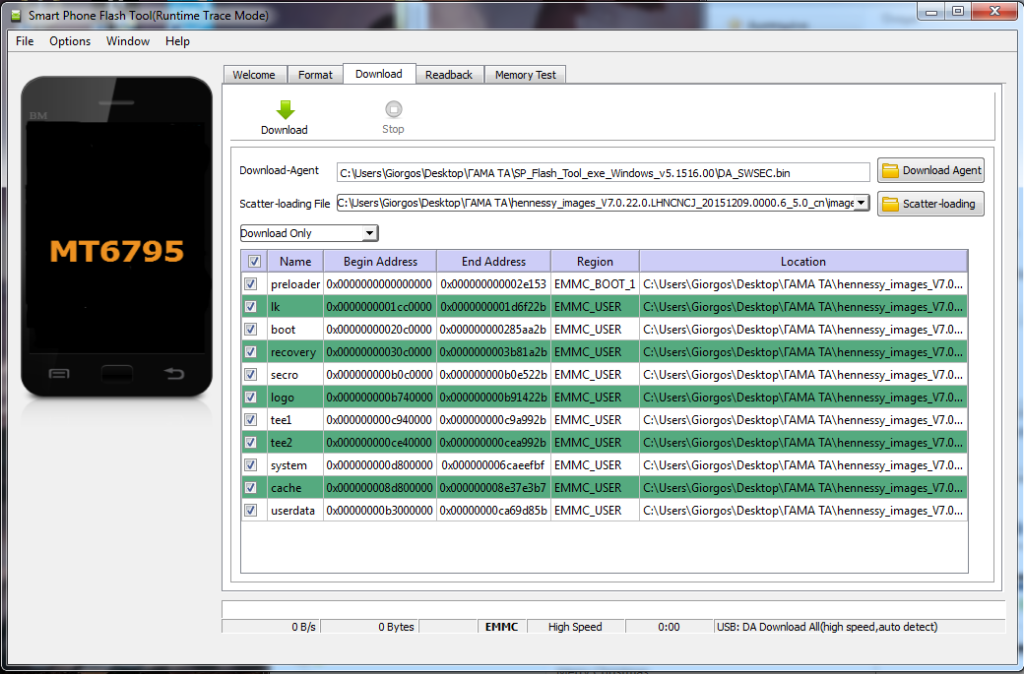Uncheck the userdata partition checkbox
The height and width of the screenshot is (674, 1024).
pyautogui.click(x=251, y=510)
